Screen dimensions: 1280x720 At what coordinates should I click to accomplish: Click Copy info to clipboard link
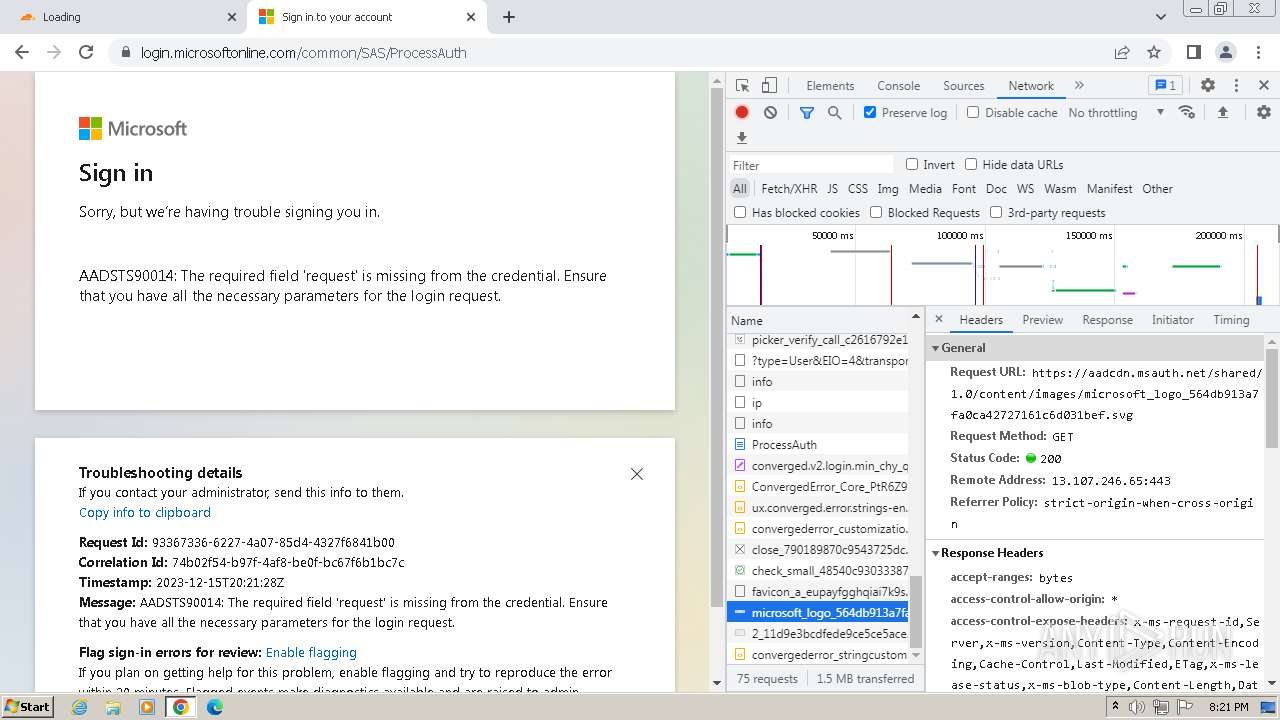pos(145,512)
